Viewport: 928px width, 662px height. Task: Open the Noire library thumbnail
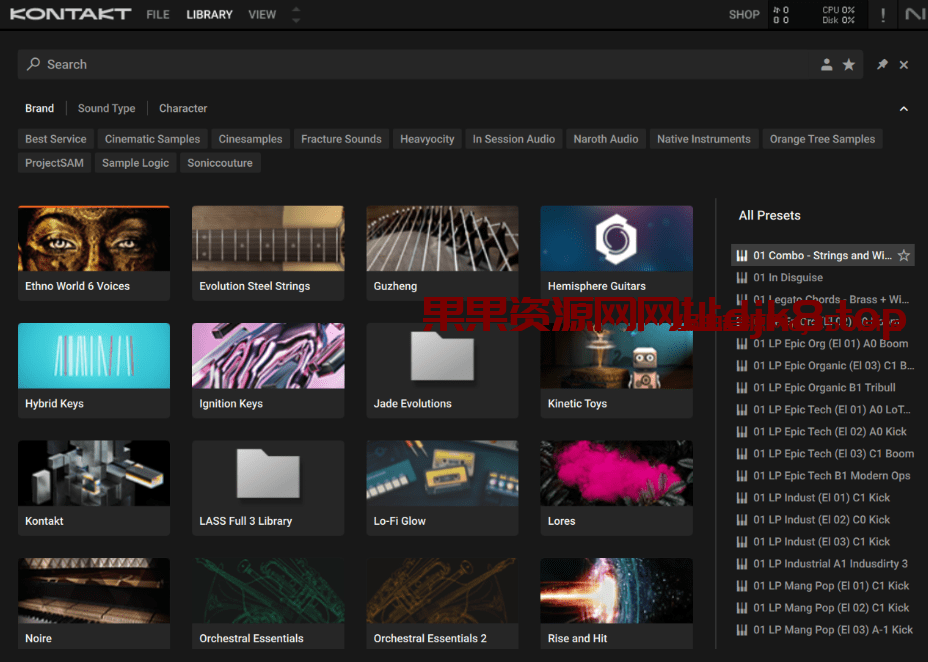[x=93, y=590]
